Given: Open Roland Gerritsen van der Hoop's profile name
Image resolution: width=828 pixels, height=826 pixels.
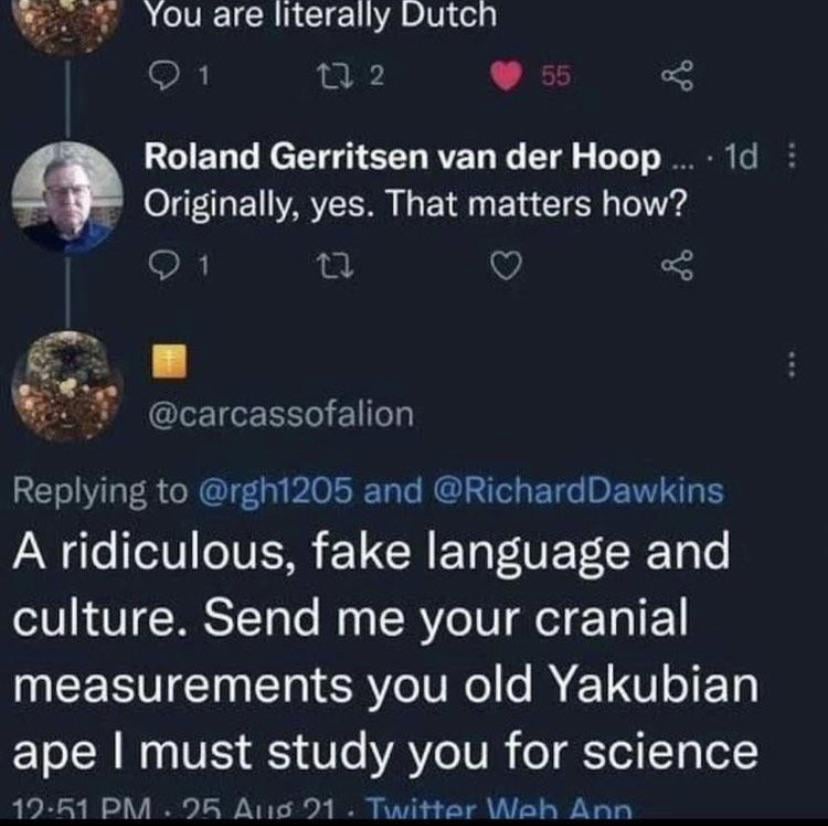Looking at the screenshot, I should [x=403, y=158].
